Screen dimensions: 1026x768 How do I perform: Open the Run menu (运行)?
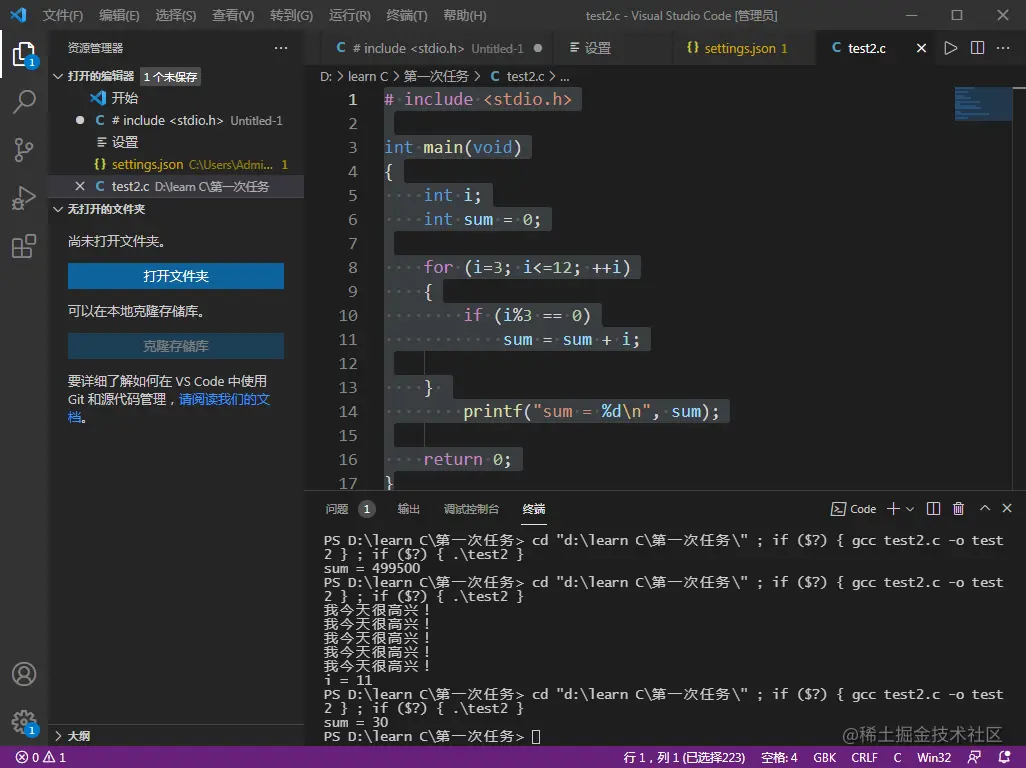(349, 15)
